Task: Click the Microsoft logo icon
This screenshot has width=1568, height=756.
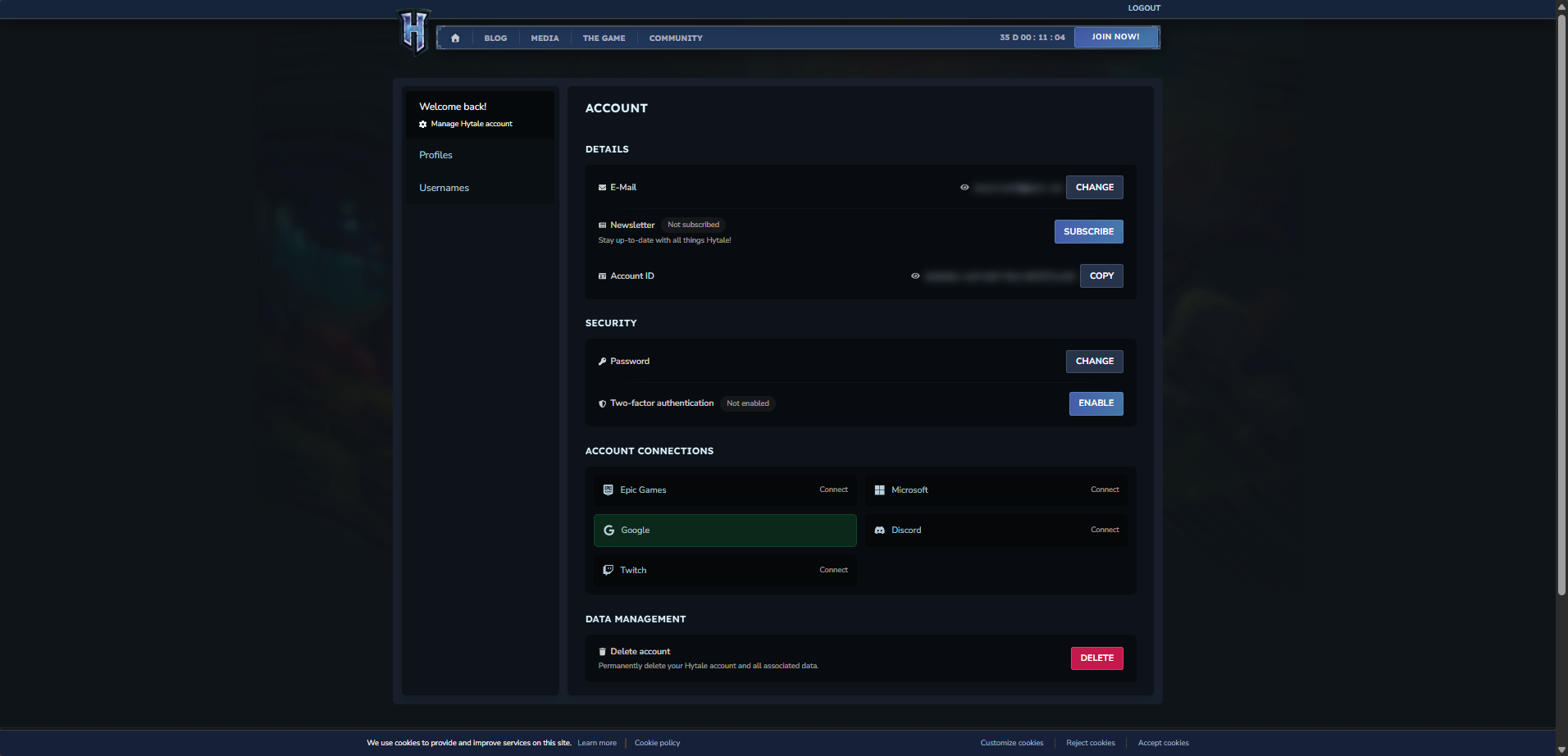Action: tap(879, 490)
